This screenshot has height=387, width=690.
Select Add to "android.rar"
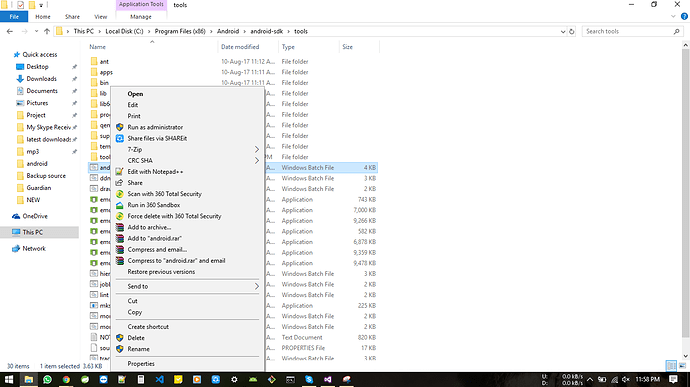154,238
